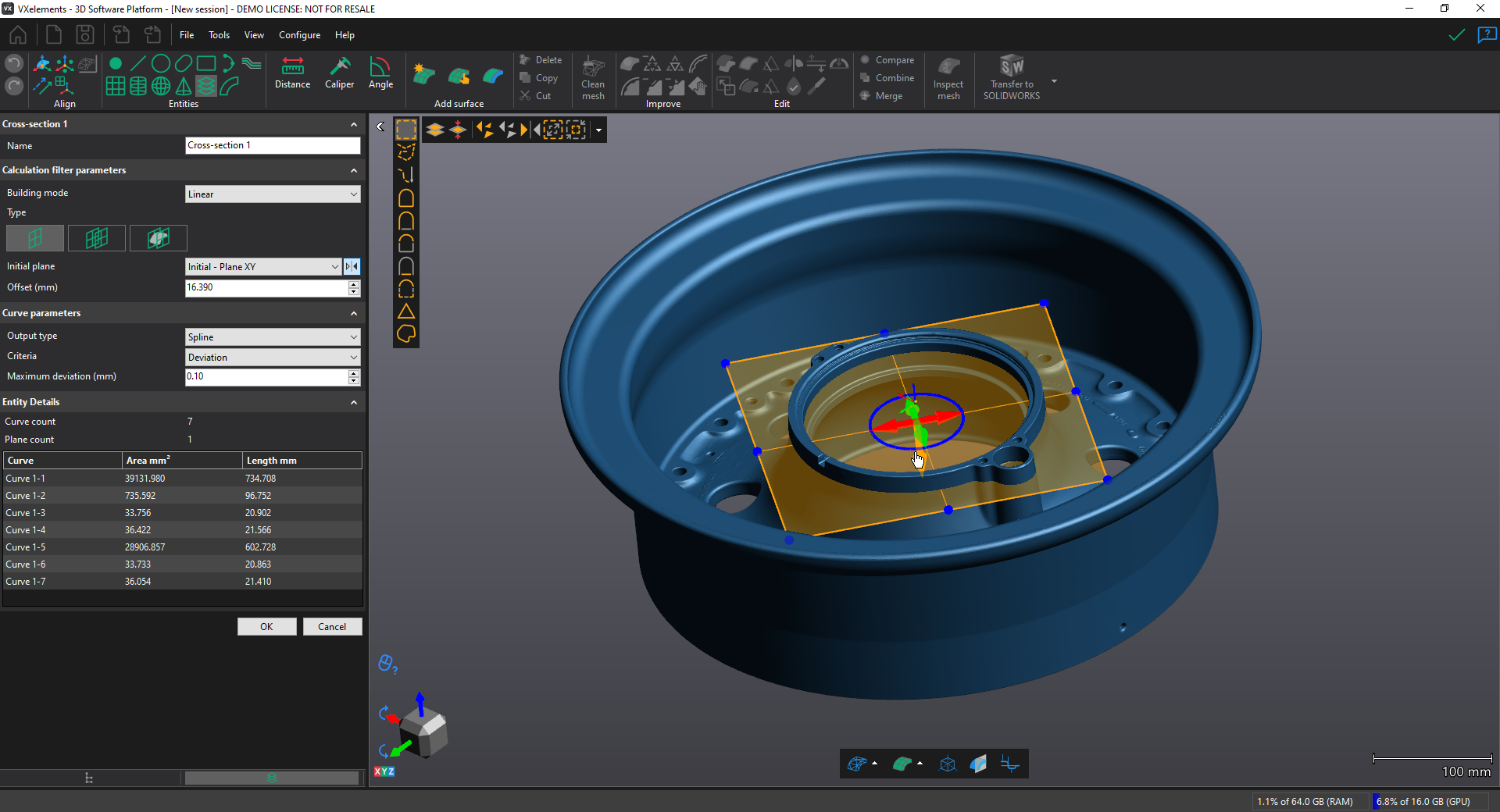Screen dimensions: 1500x812
Task: Edit the Cross-section 1 name field
Action: 272,145
